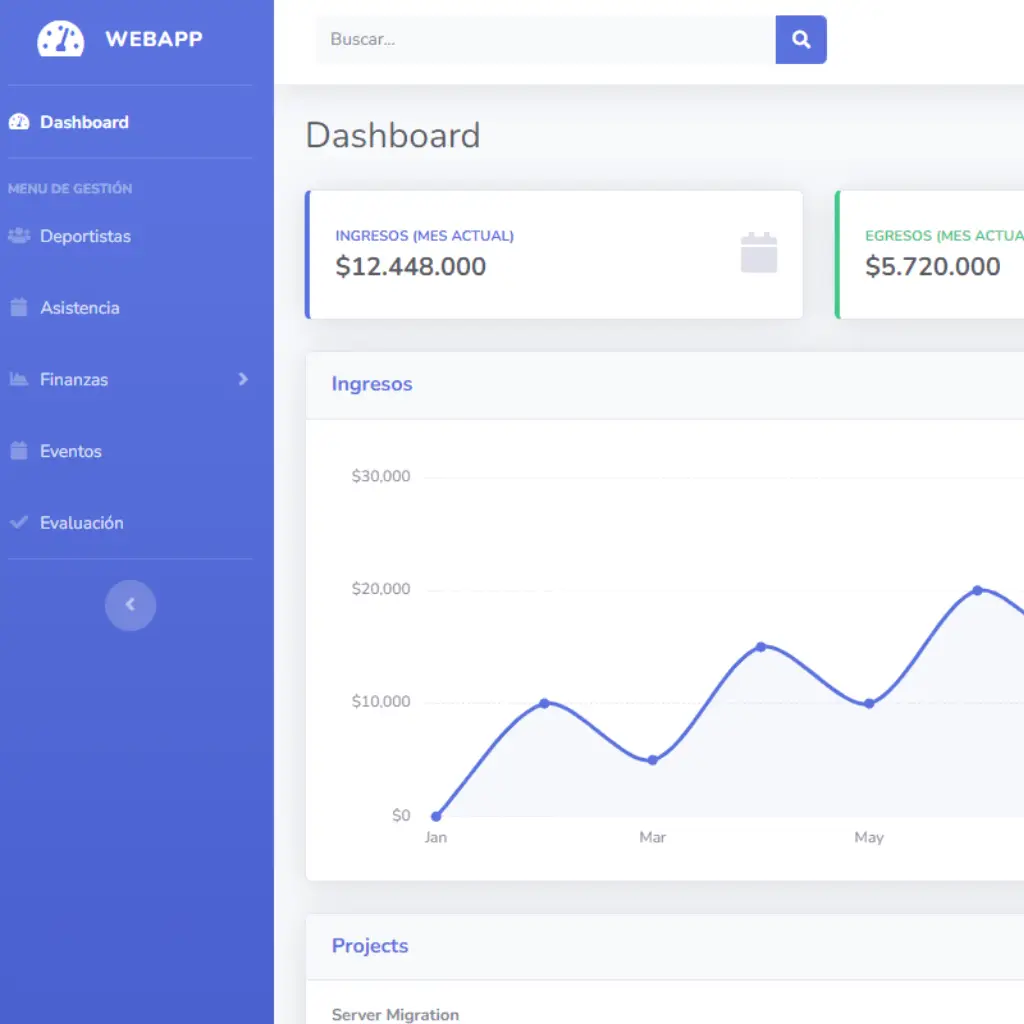
Task: Expand the Finanzas submenu chevron
Action: click(x=243, y=380)
